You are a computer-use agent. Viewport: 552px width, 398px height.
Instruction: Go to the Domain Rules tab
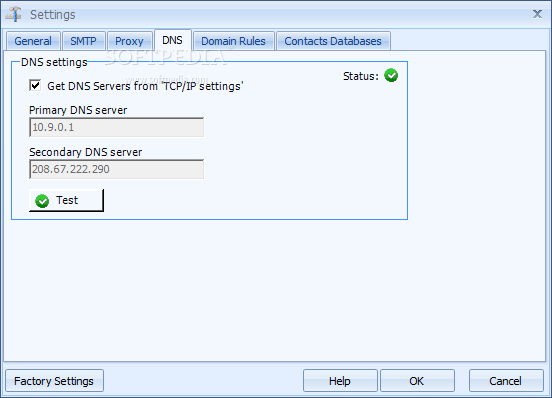233,41
